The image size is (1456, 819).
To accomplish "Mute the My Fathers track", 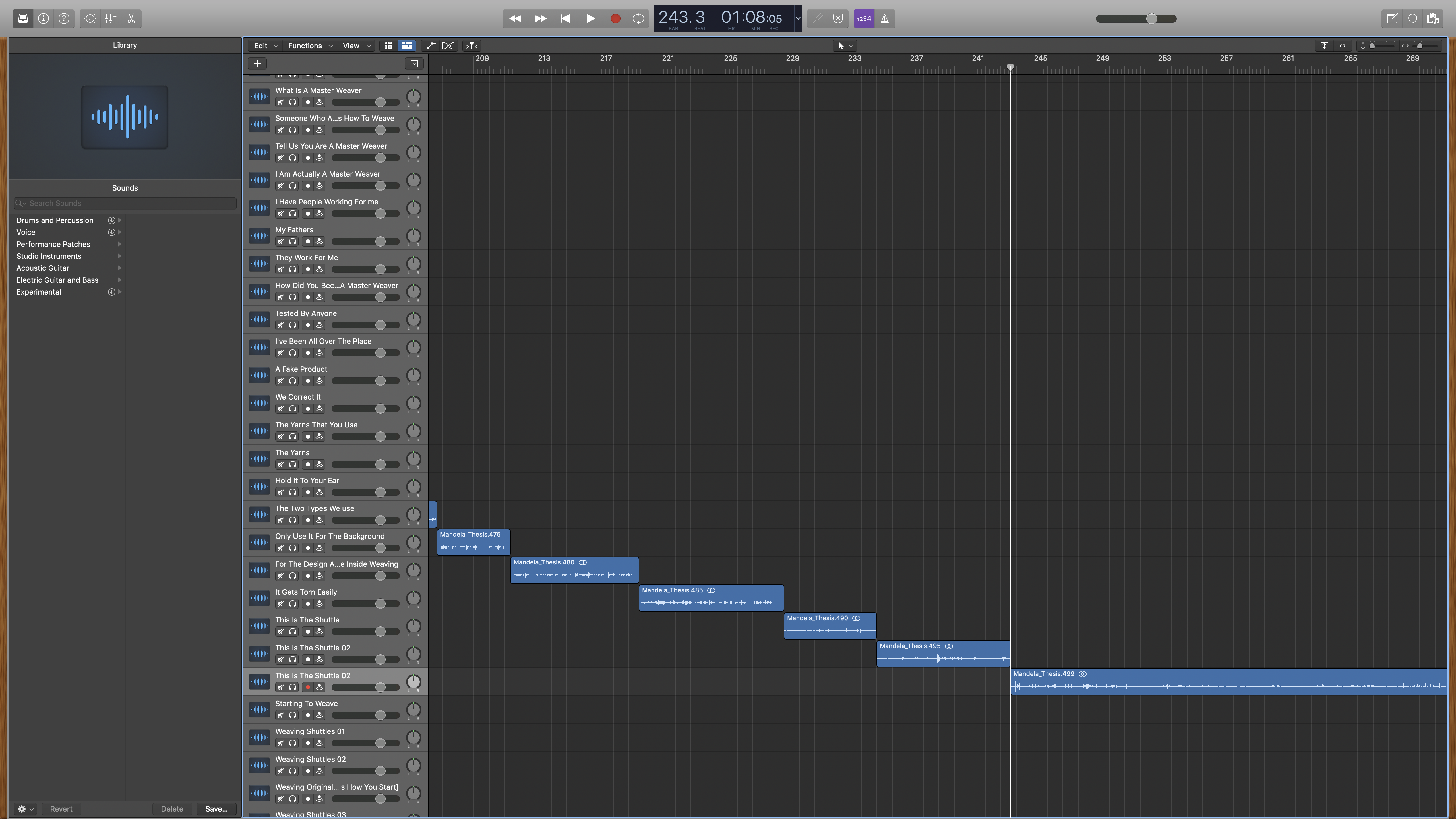I will click(x=280, y=241).
